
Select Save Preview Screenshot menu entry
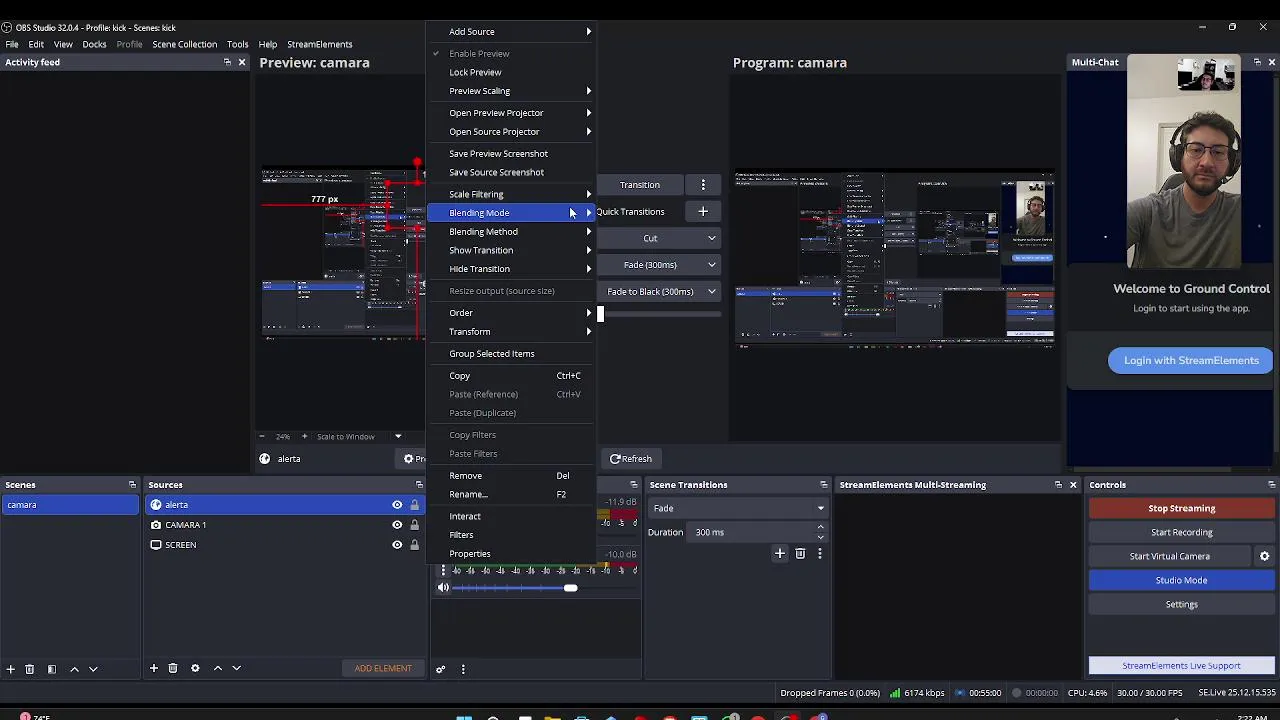(511, 154)
